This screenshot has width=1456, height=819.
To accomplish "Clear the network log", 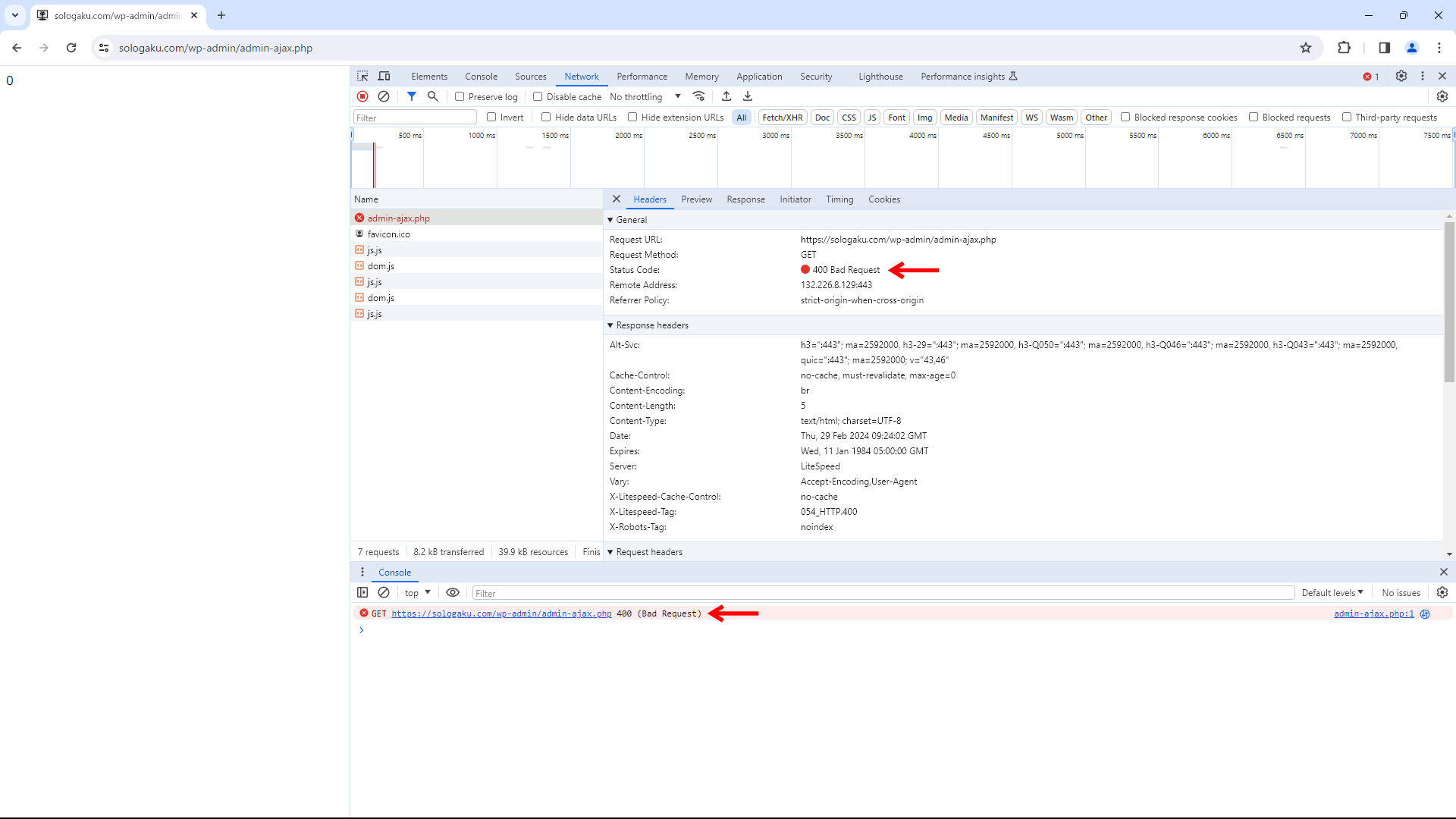I will 384,96.
